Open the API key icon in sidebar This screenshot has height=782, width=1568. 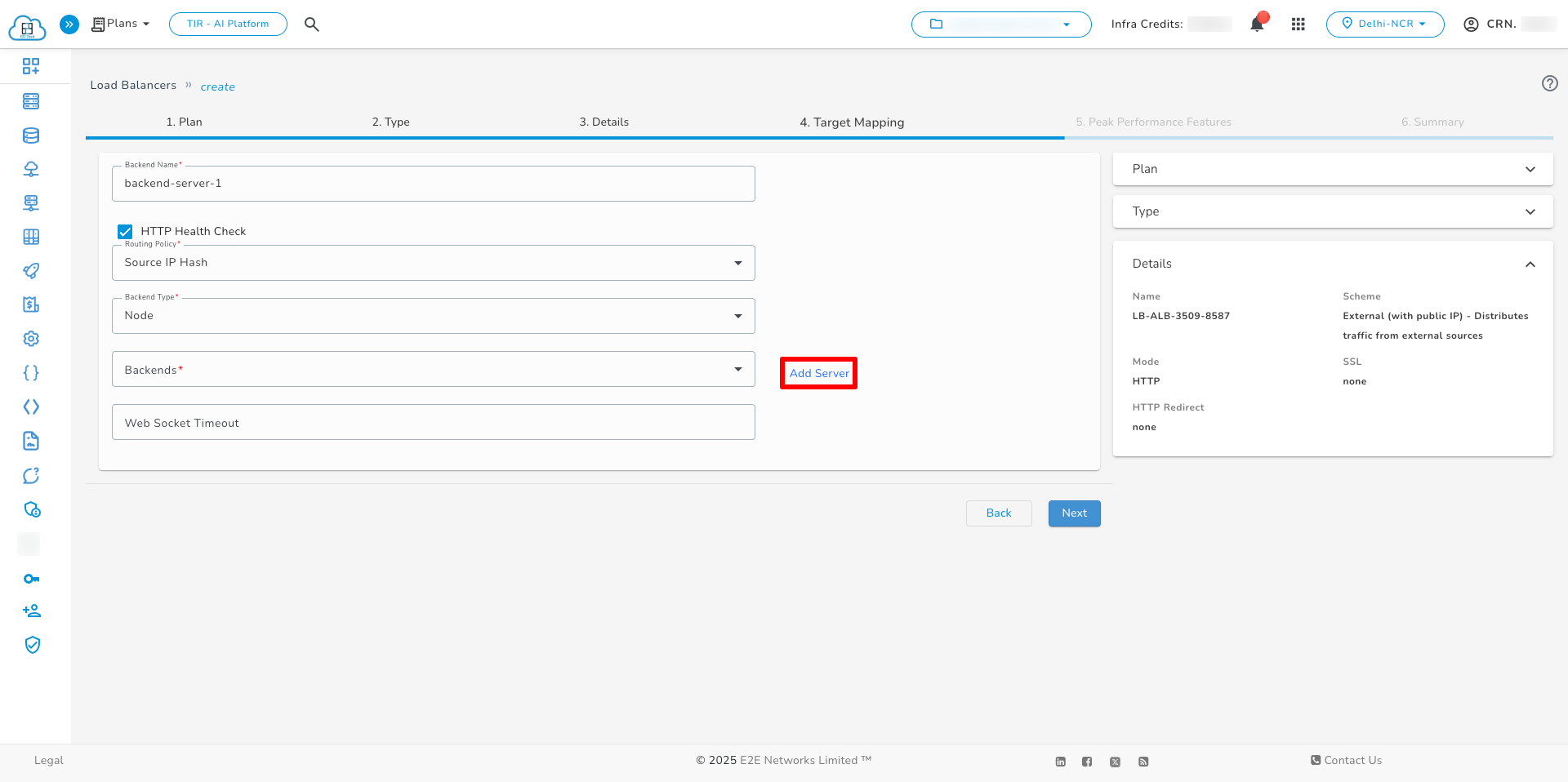30,579
